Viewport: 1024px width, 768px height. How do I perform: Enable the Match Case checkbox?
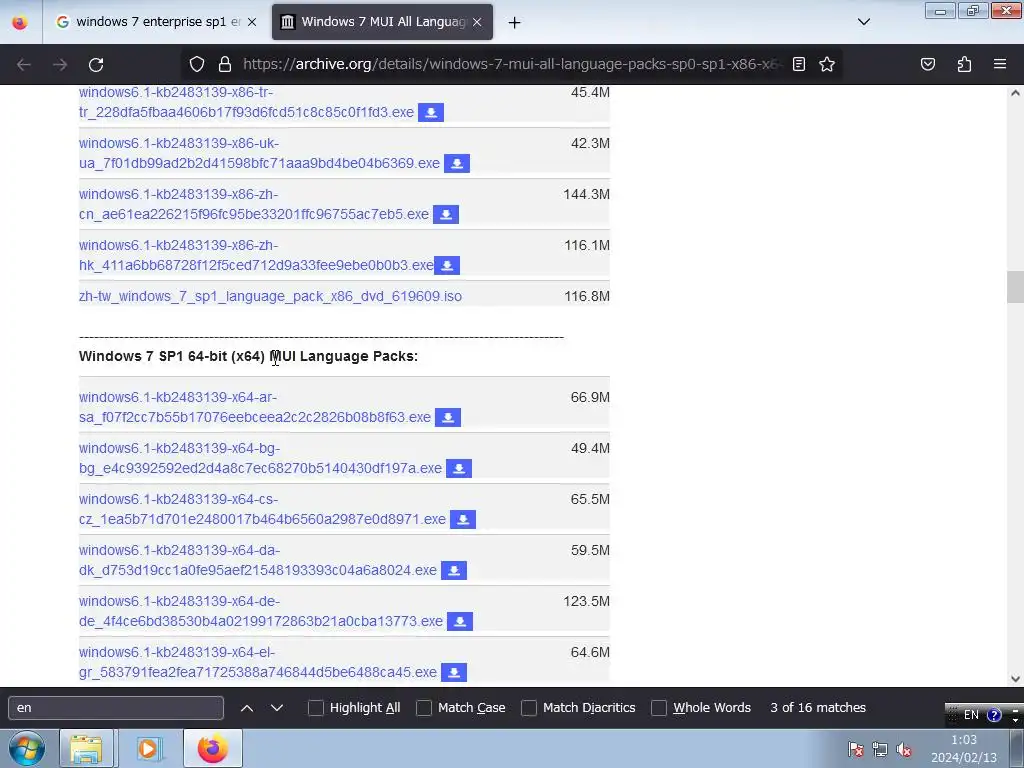tap(424, 708)
